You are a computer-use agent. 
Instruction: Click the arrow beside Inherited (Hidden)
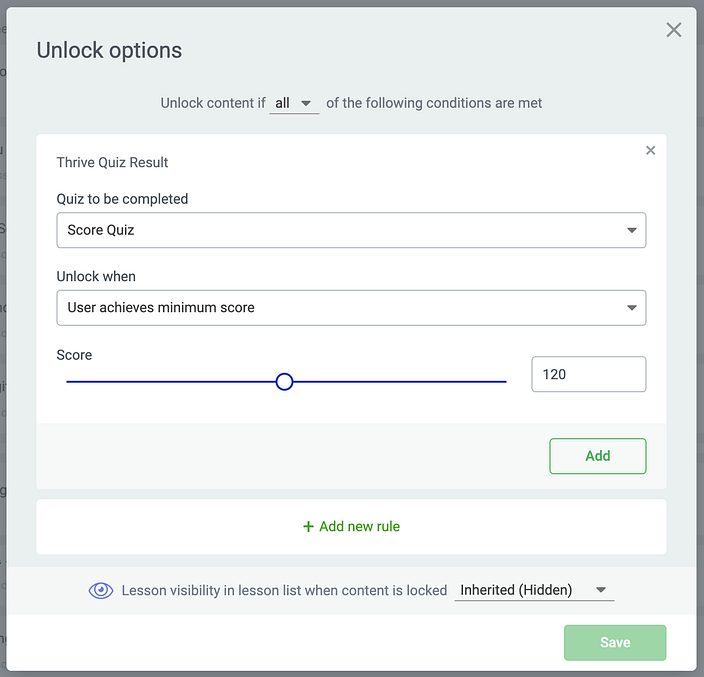(x=601, y=590)
